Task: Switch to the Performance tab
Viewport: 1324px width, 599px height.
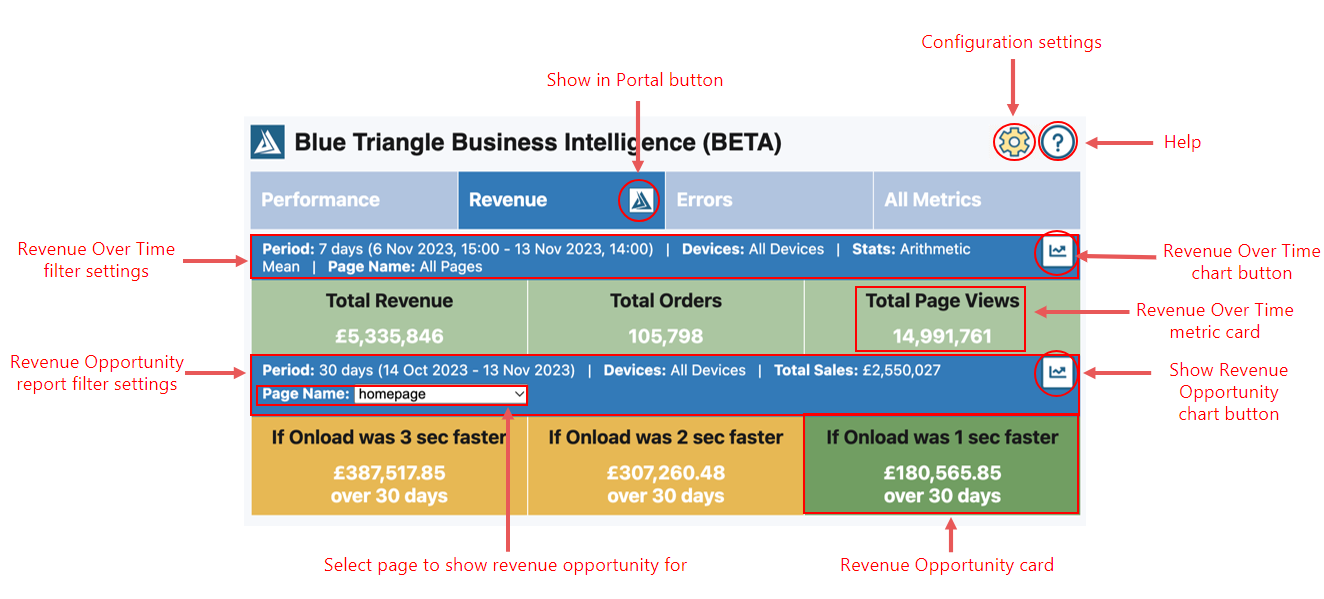Action: pos(354,200)
